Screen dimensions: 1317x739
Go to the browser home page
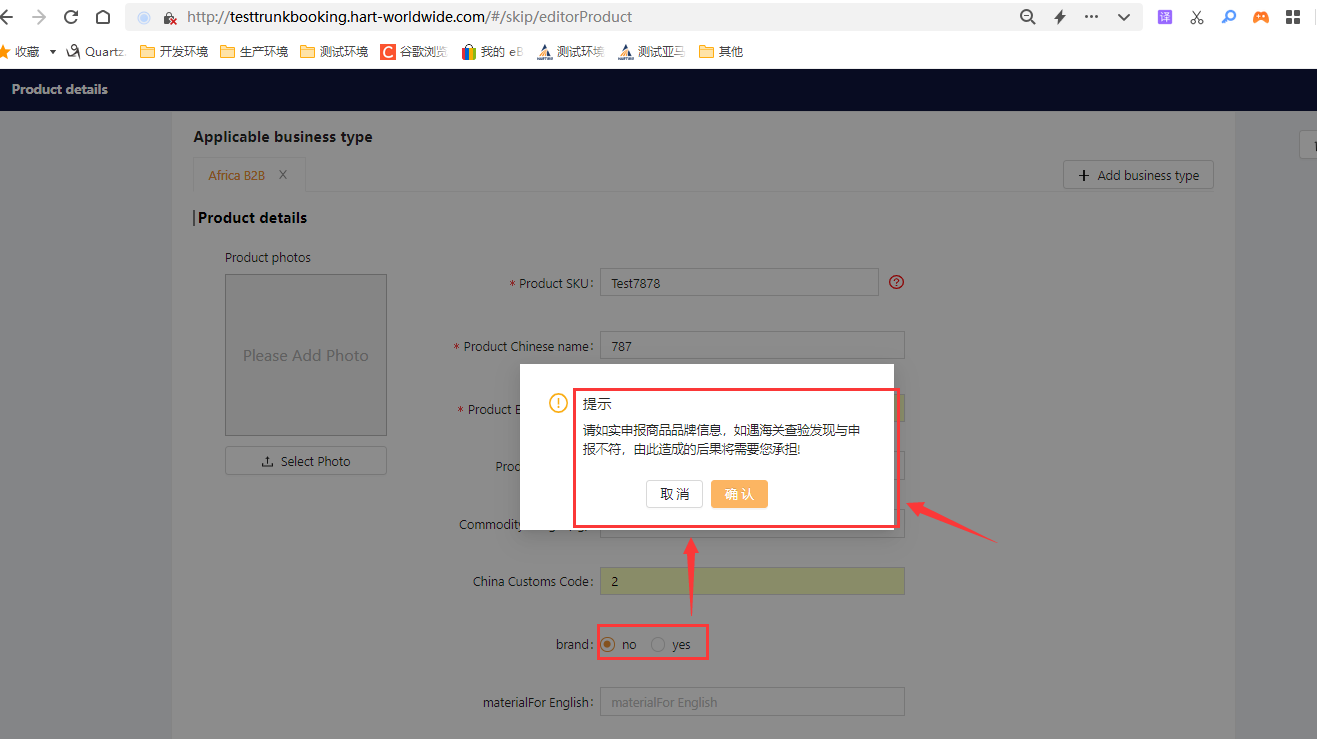click(x=103, y=17)
